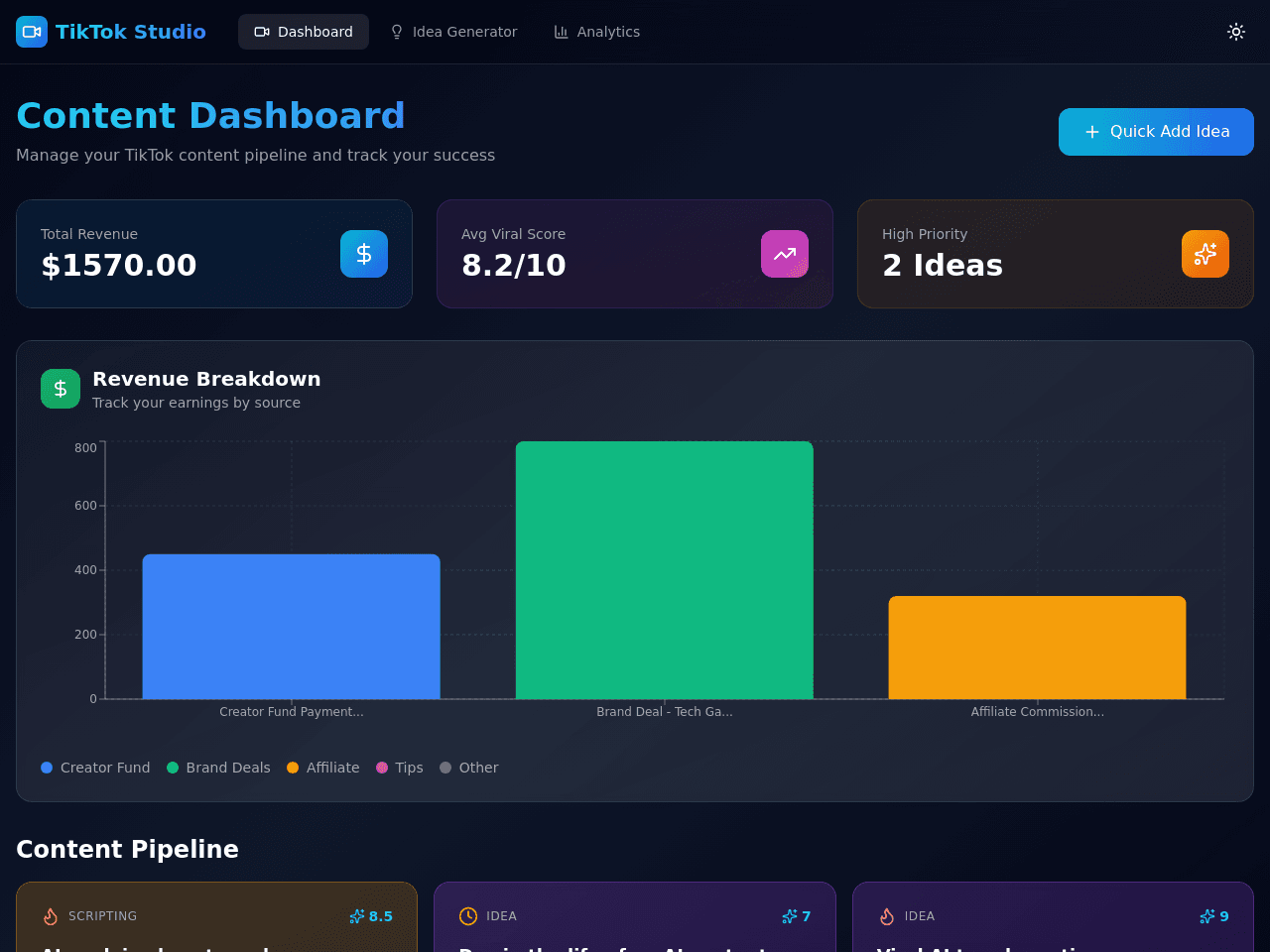Viewport: 1270px width, 952px height.
Task: Click the Creator Fund Payment... axis label
Action: [292, 712]
